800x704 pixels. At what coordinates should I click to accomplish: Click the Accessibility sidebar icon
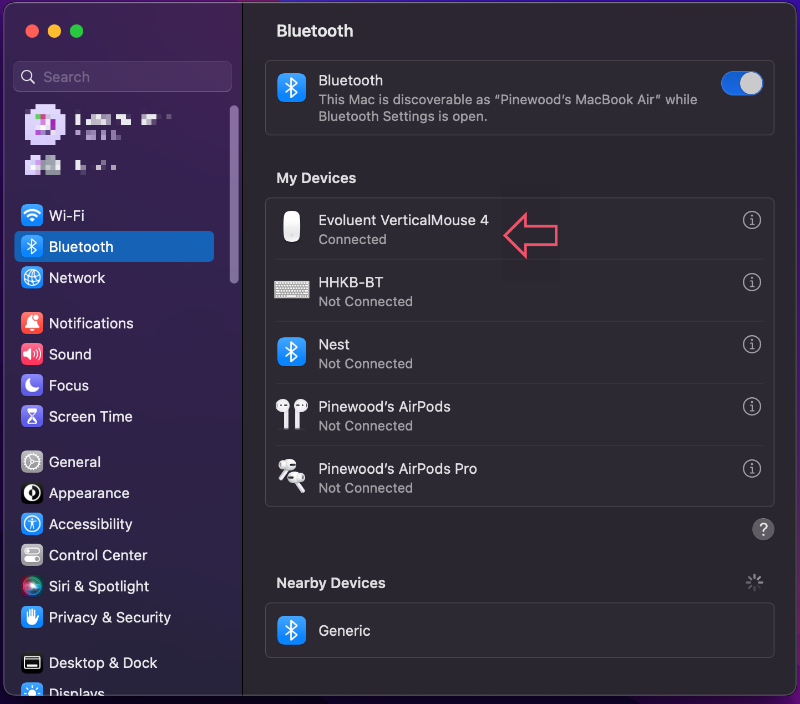click(32, 524)
